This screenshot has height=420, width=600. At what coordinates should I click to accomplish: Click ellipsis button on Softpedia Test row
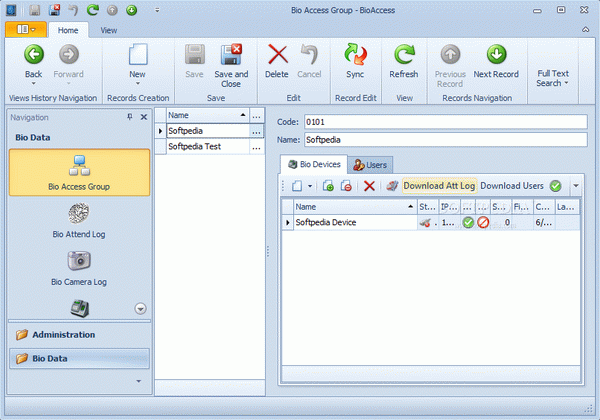tap(256, 147)
